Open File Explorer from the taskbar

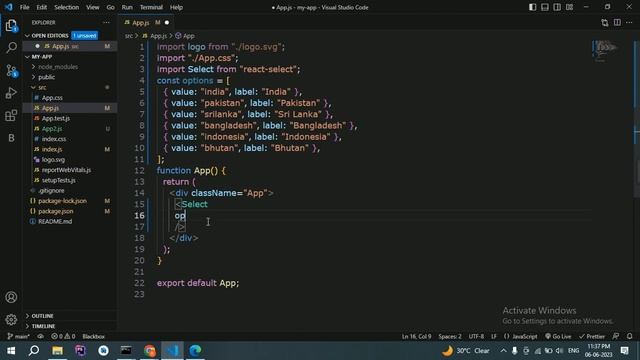point(57,350)
